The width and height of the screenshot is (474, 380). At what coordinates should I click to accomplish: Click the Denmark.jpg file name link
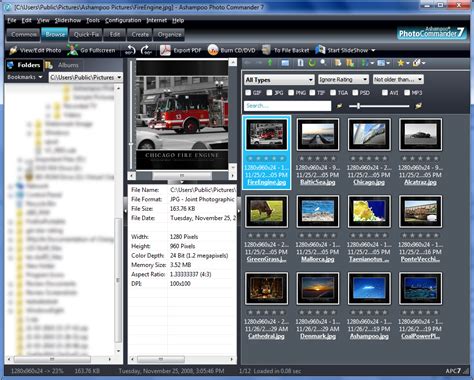[x=318, y=336]
